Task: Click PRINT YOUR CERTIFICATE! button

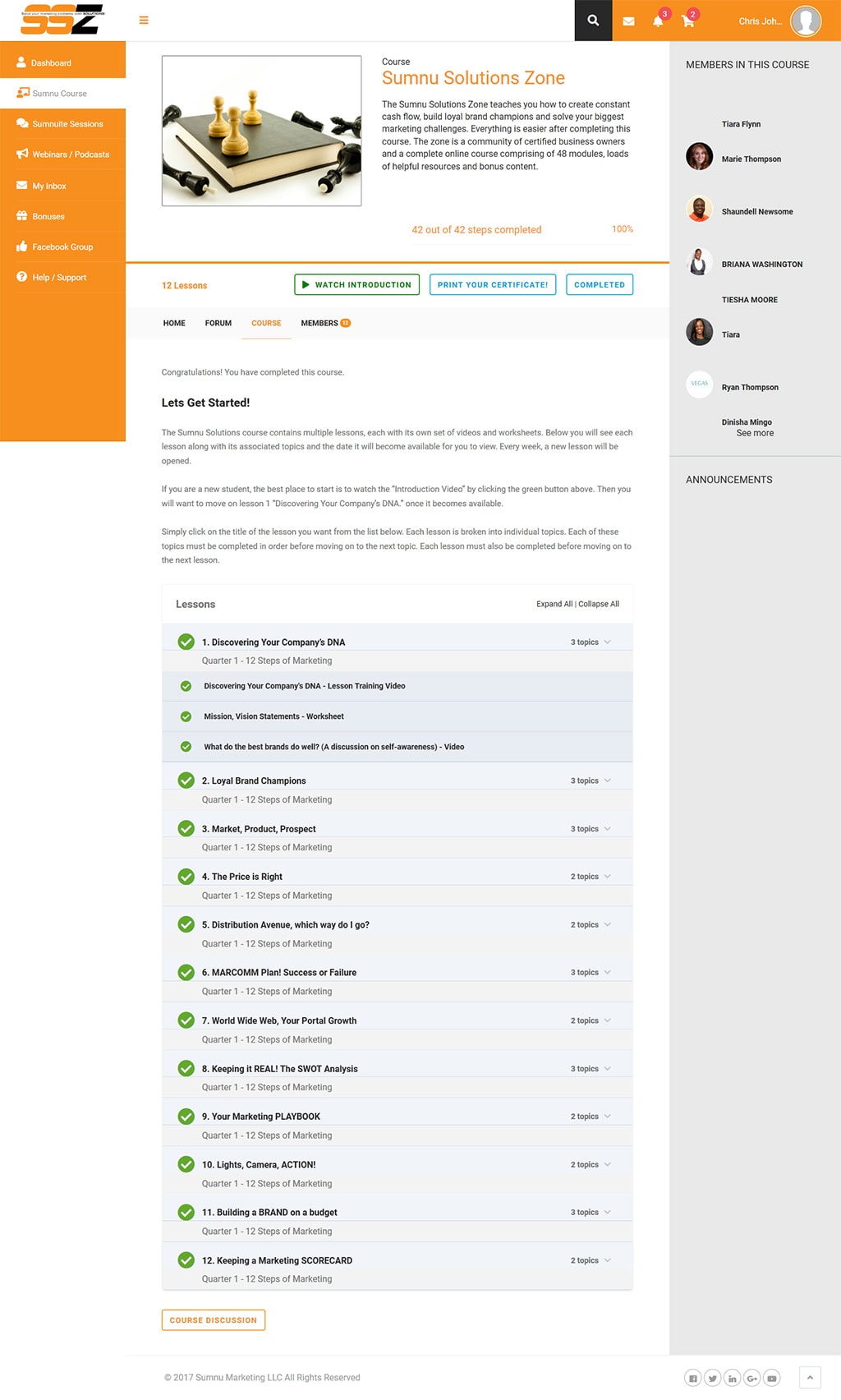Action: (x=493, y=284)
